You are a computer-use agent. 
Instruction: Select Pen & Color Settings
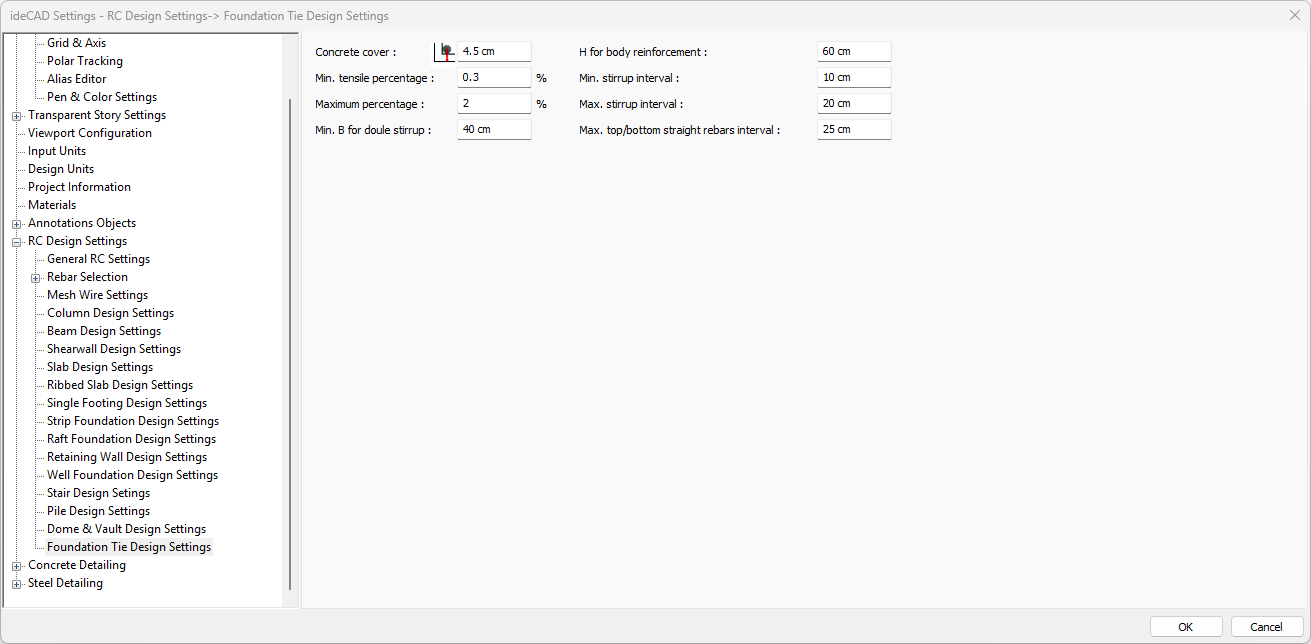102,97
